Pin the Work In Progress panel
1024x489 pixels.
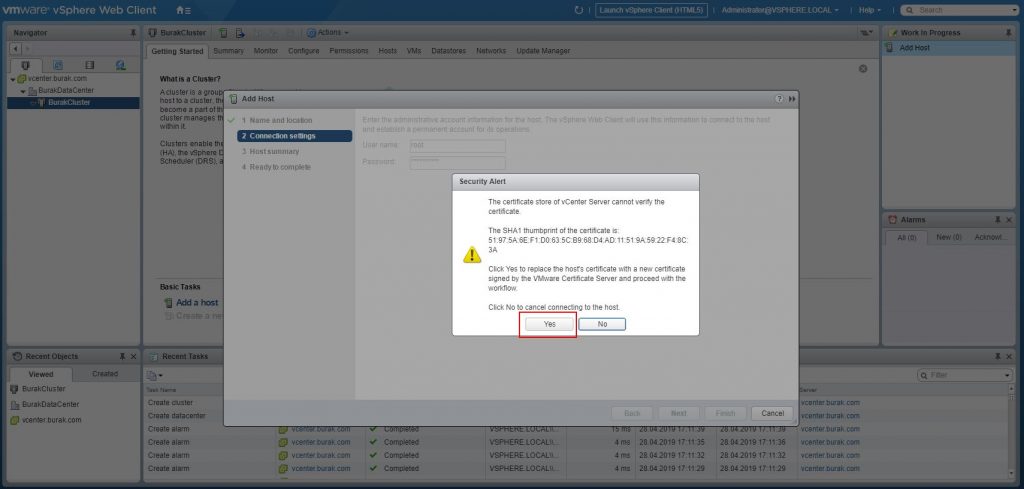(1008, 33)
